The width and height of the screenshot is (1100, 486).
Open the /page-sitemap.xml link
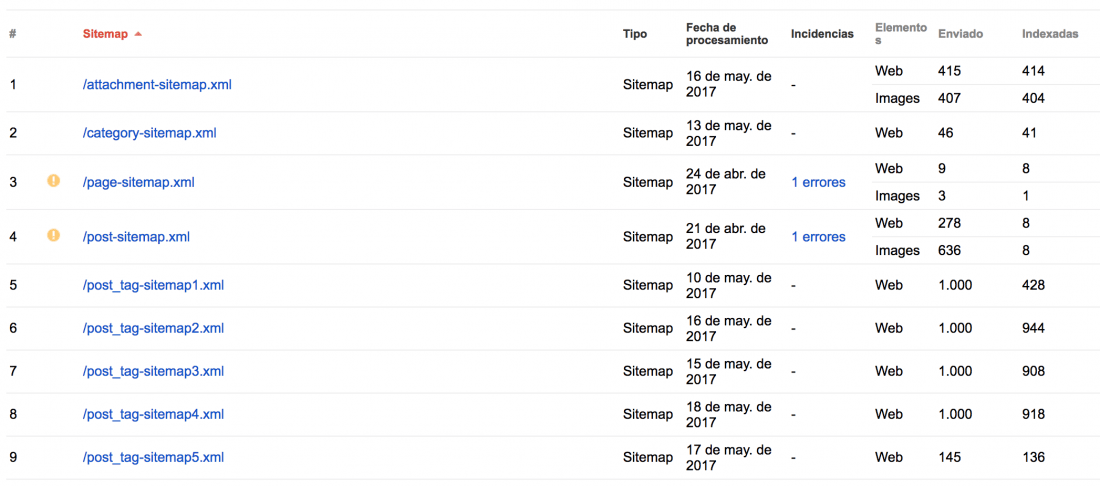tap(138, 182)
